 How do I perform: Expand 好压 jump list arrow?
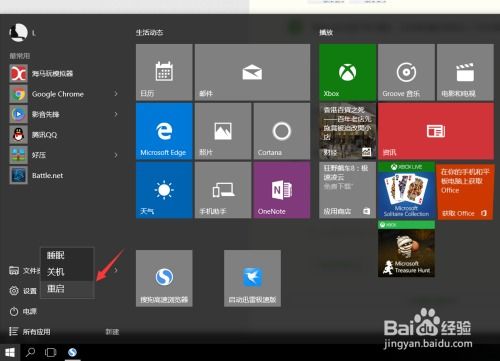pyautogui.click(x=116, y=155)
